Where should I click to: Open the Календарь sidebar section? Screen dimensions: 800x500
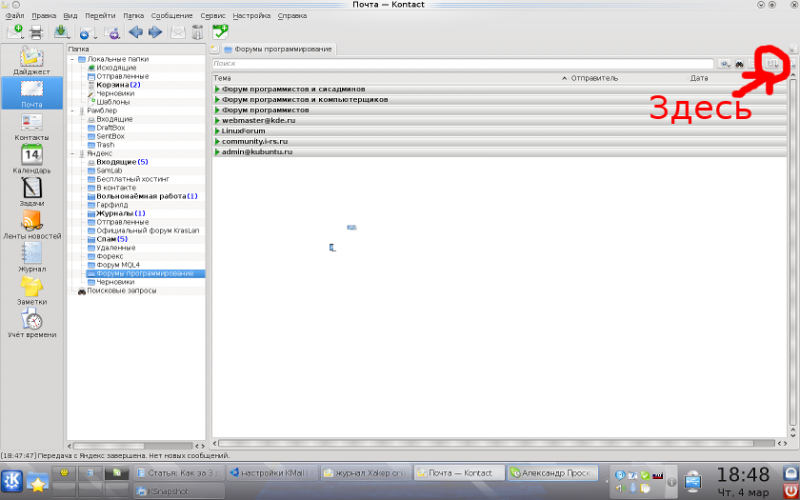[x=32, y=159]
